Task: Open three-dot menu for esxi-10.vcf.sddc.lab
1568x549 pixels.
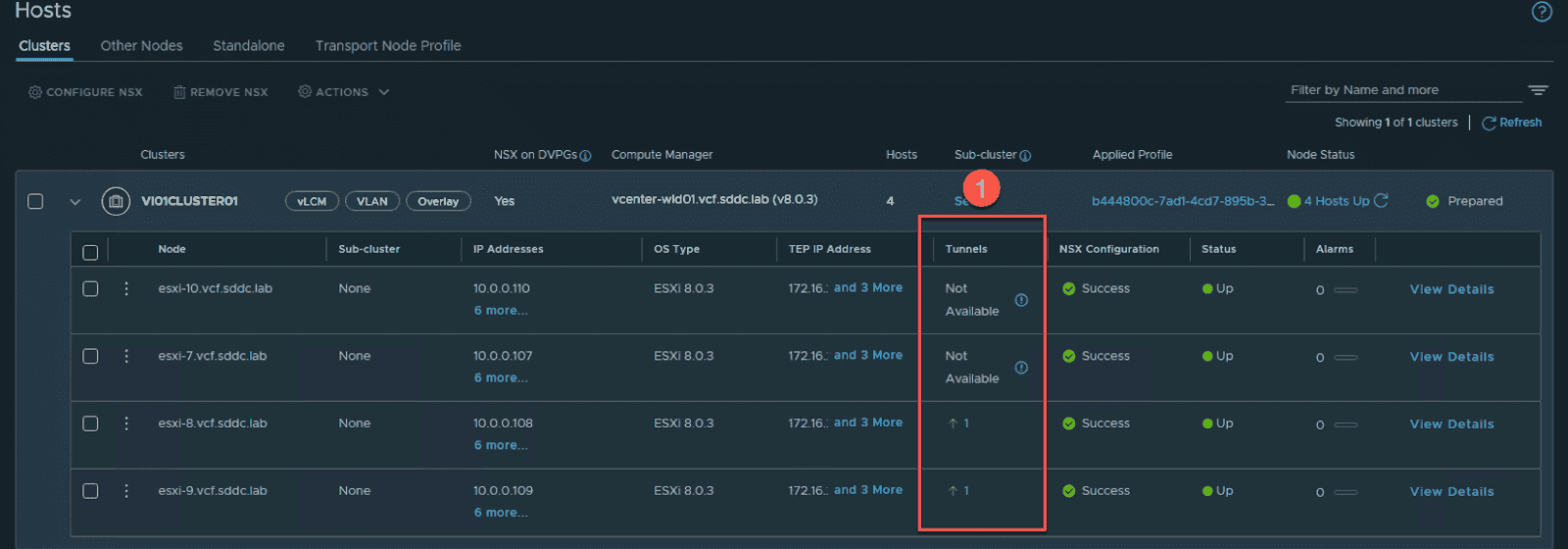Action: (x=126, y=289)
